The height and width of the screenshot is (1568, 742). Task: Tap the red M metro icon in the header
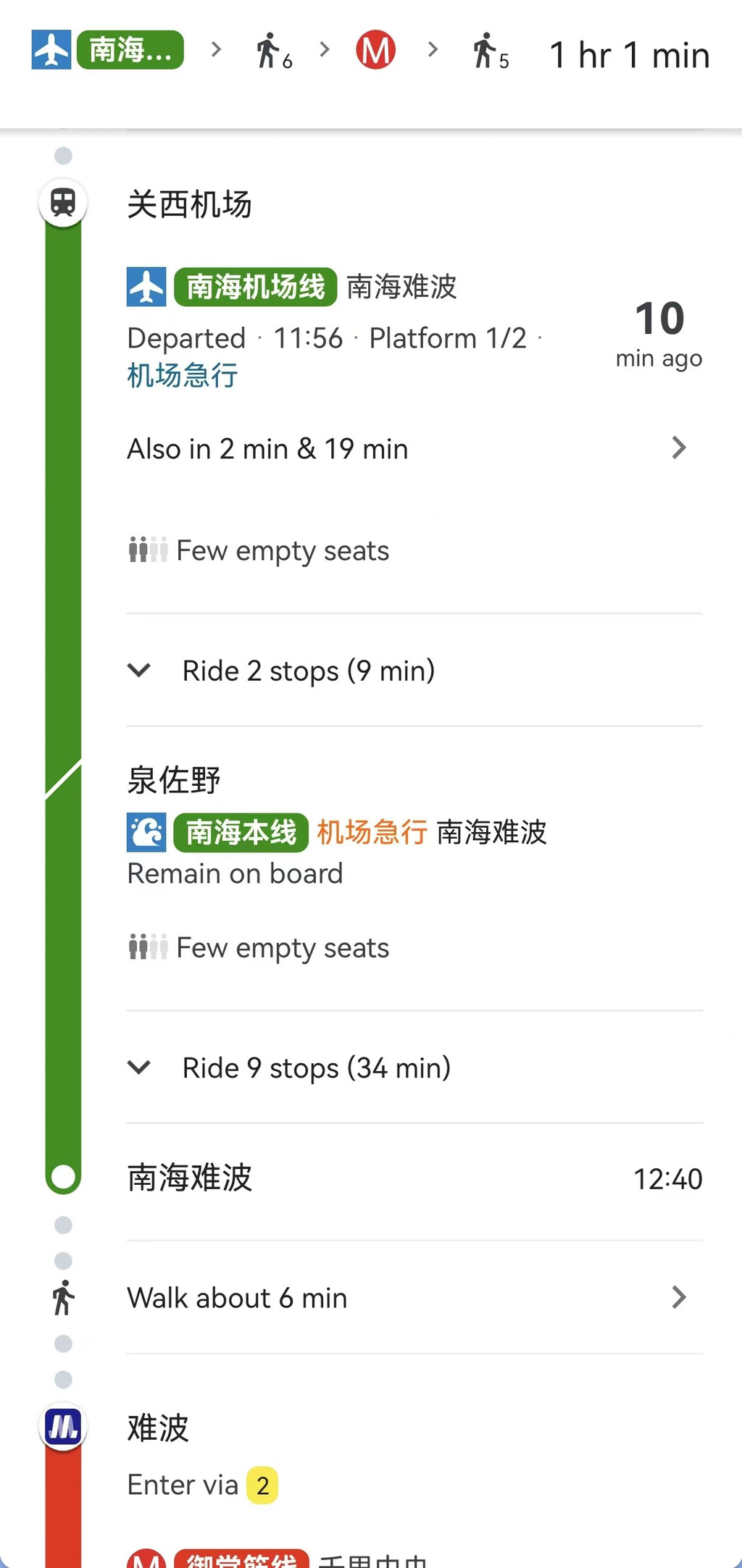coord(375,51)
